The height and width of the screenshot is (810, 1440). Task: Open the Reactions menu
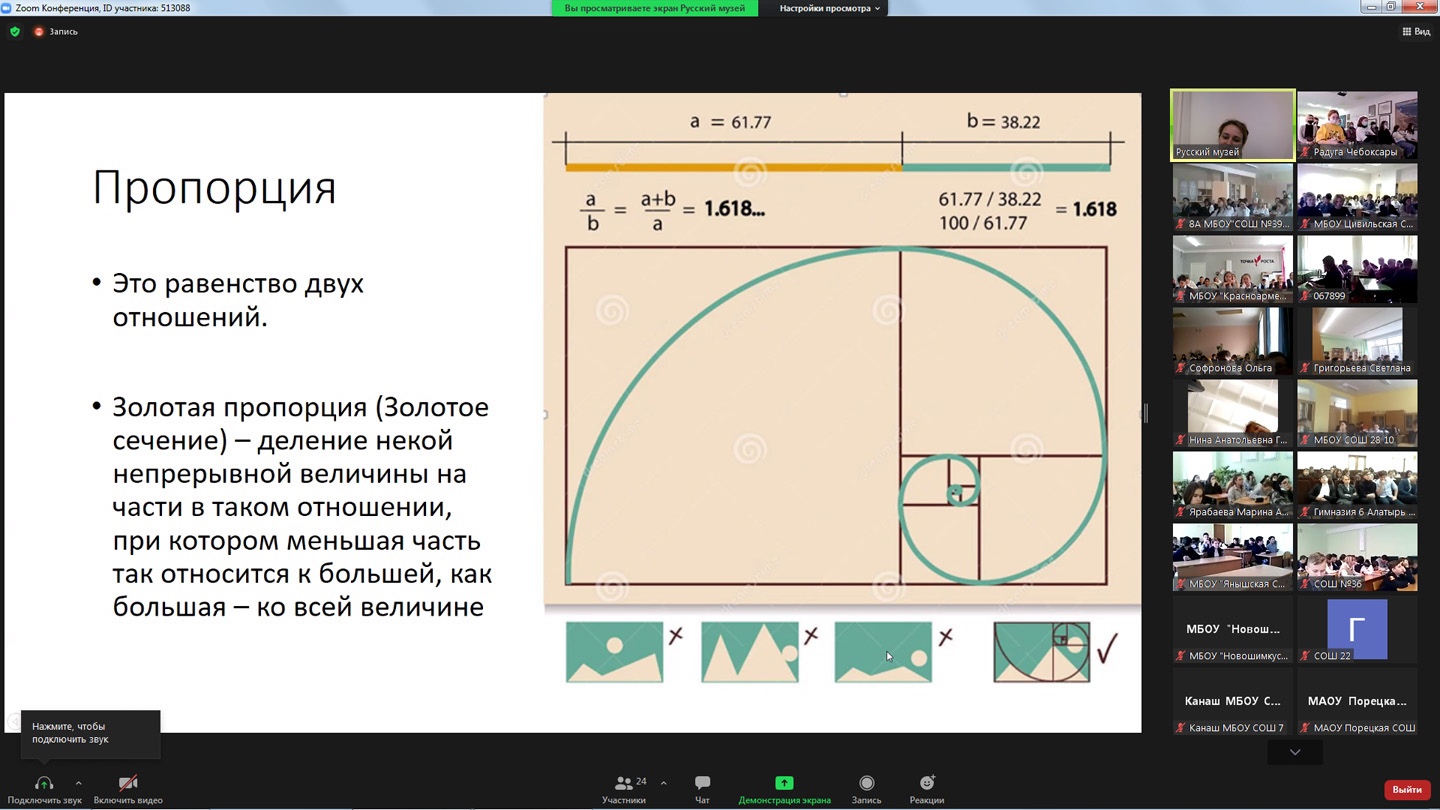tap(926, 788)
